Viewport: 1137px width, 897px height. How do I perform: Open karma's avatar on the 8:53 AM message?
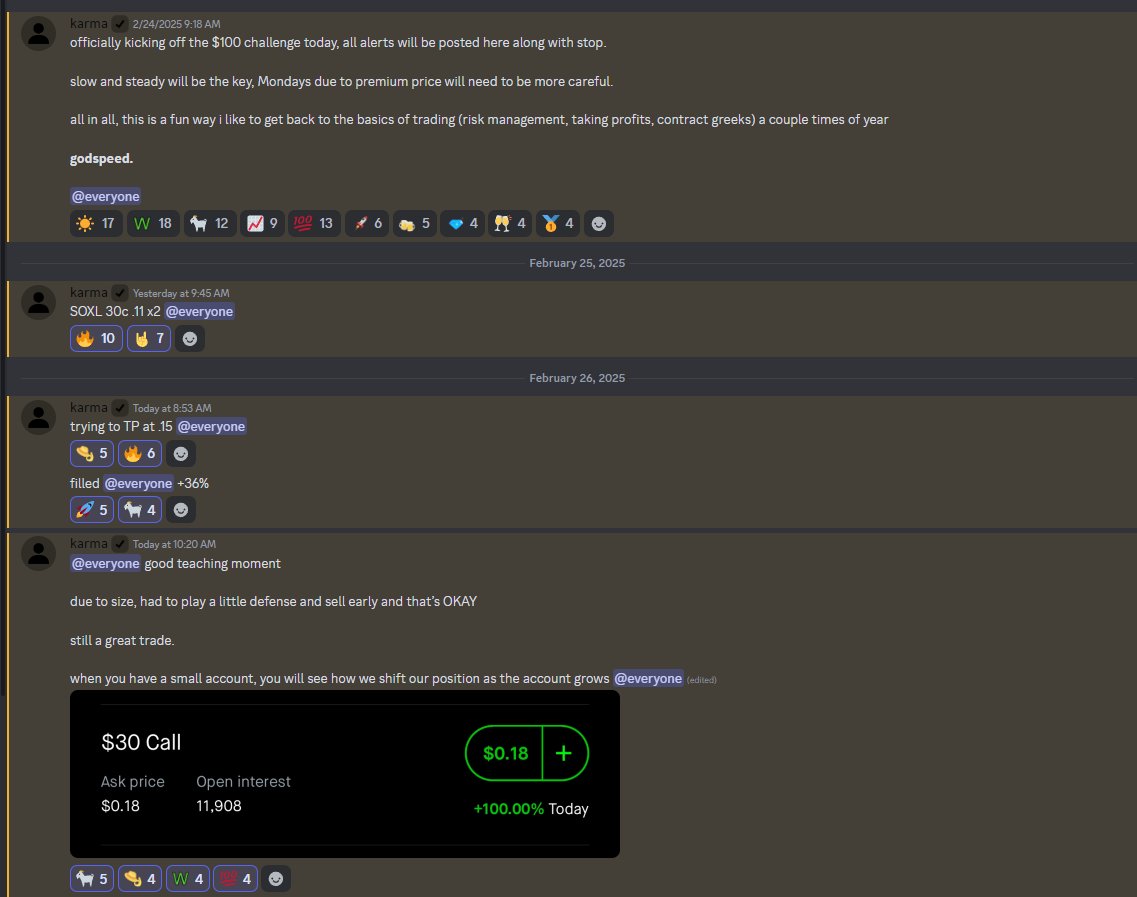(x=38, y=418)
